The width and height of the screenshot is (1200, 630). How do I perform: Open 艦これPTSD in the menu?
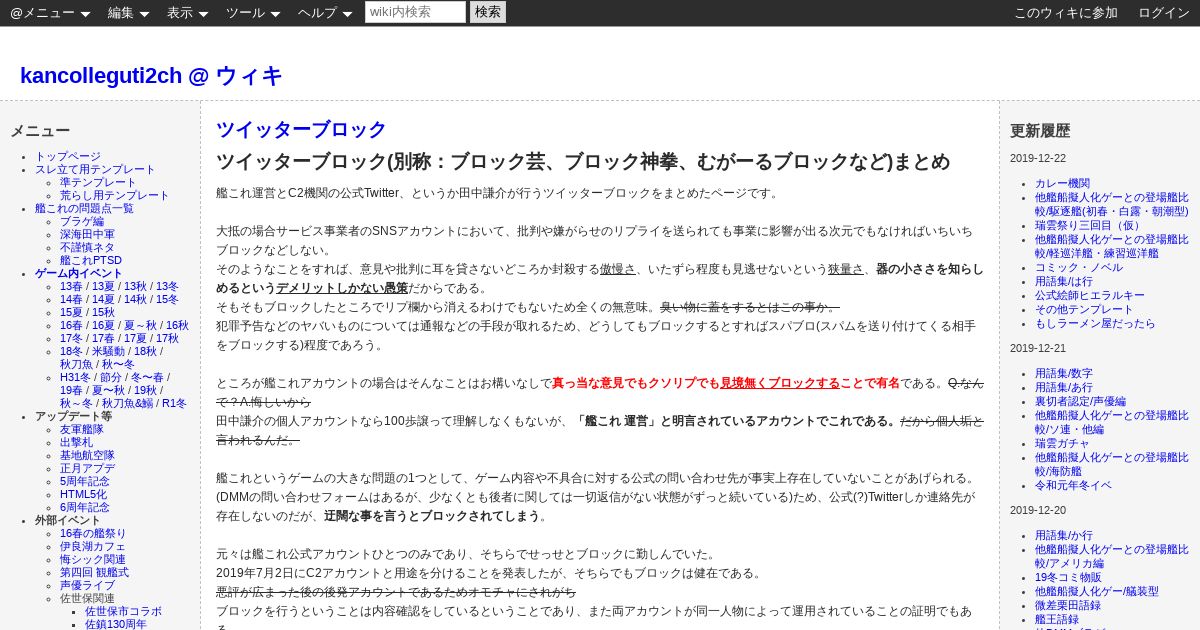91,261
